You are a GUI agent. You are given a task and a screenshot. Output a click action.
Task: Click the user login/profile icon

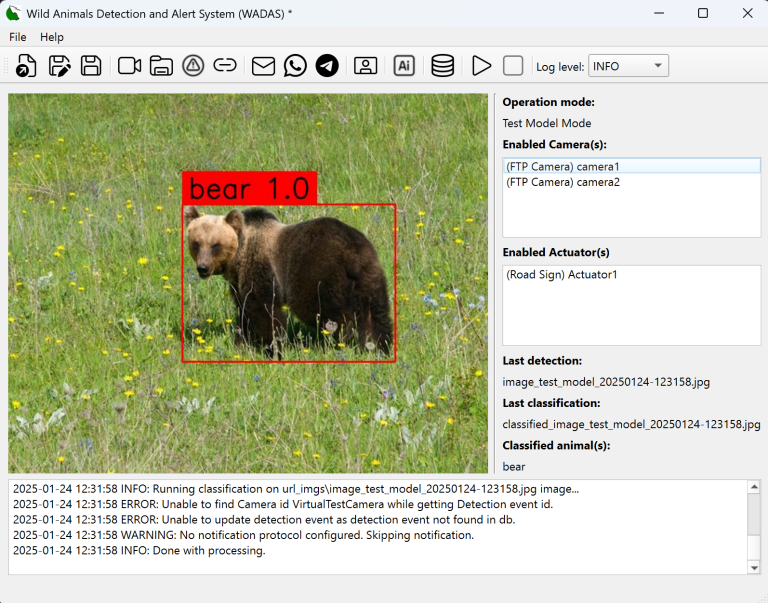click(366, 66)
